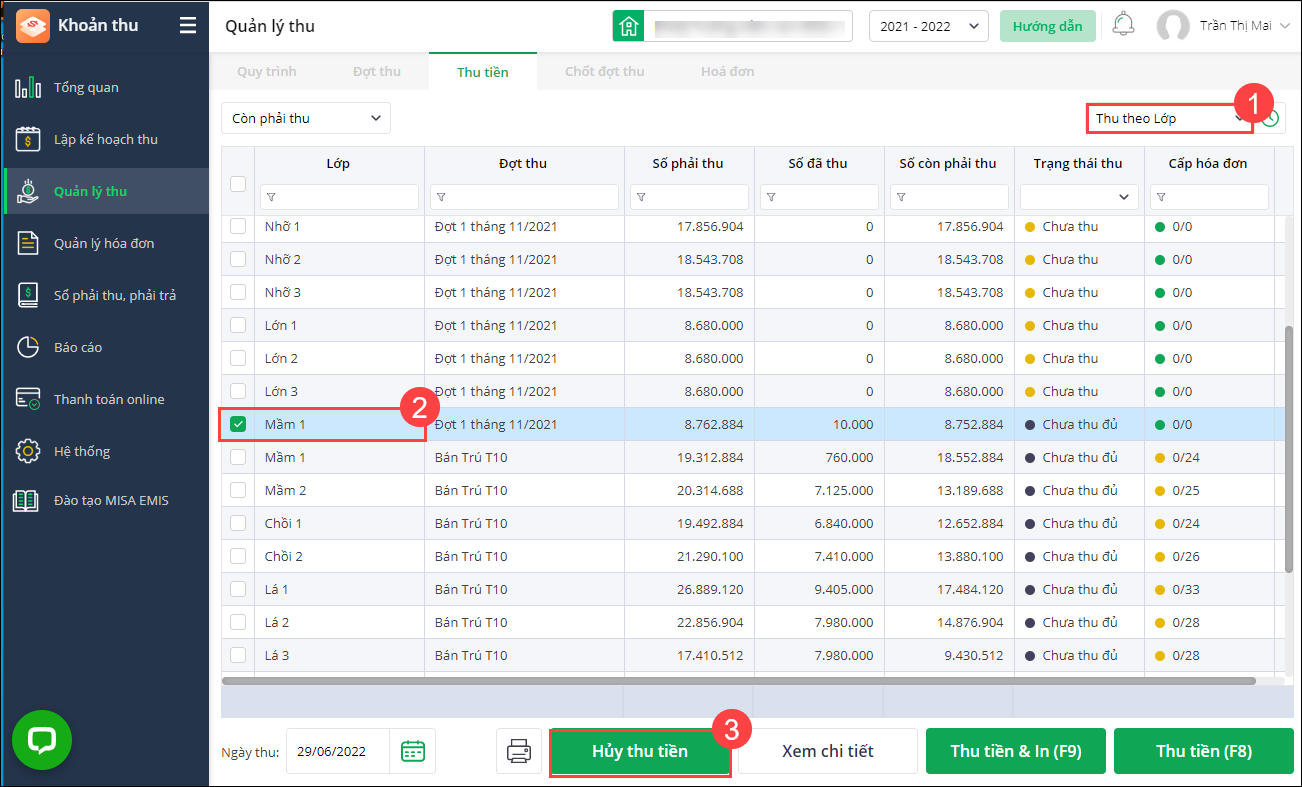
Task: Click the Xem chi tiết button
Action: 828,751
